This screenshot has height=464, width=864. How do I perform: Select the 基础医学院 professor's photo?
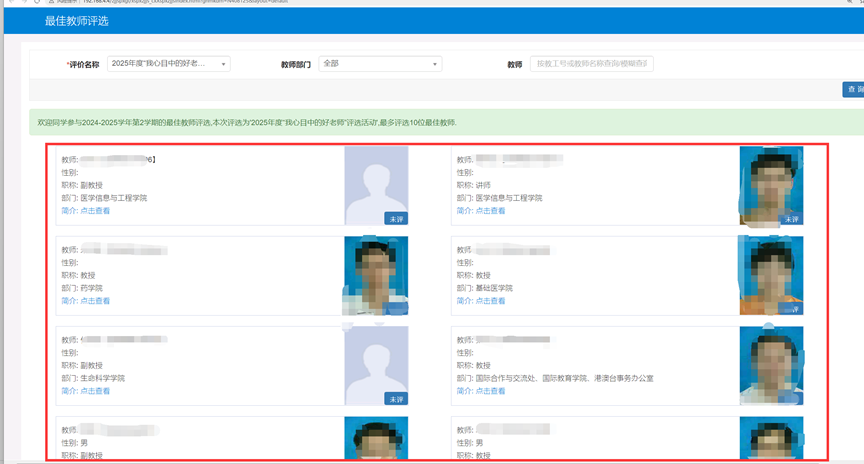click(x=771, y=276)
